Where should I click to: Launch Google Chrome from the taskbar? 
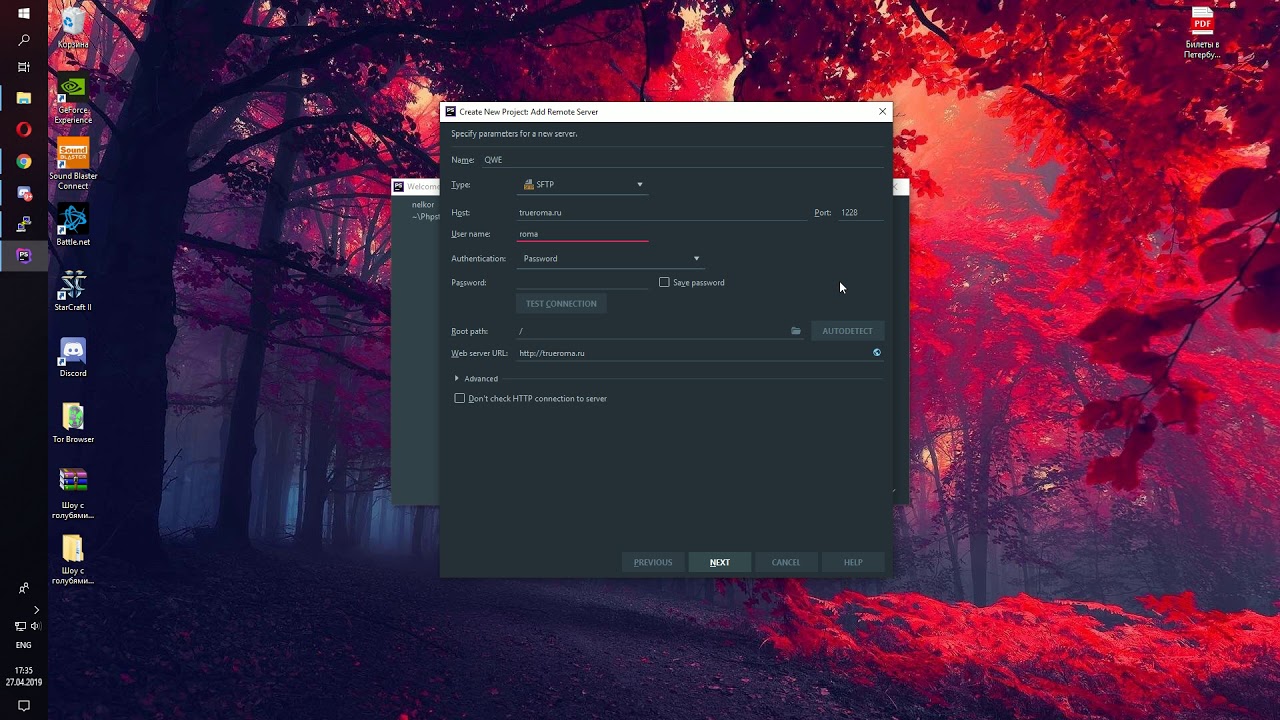pyautogui.click(x=24, y=161)
